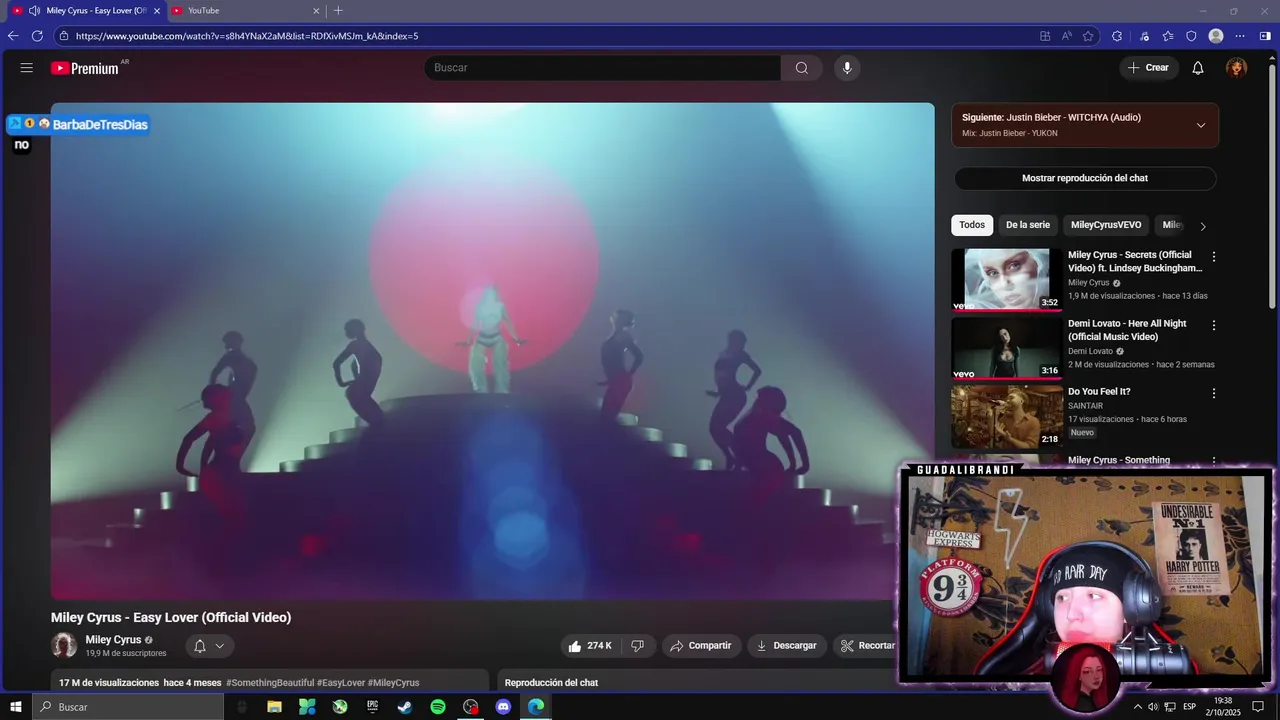Open options for Secrets video
Viewport: 1280px width, 720px height.
[x=1214, y=257]
